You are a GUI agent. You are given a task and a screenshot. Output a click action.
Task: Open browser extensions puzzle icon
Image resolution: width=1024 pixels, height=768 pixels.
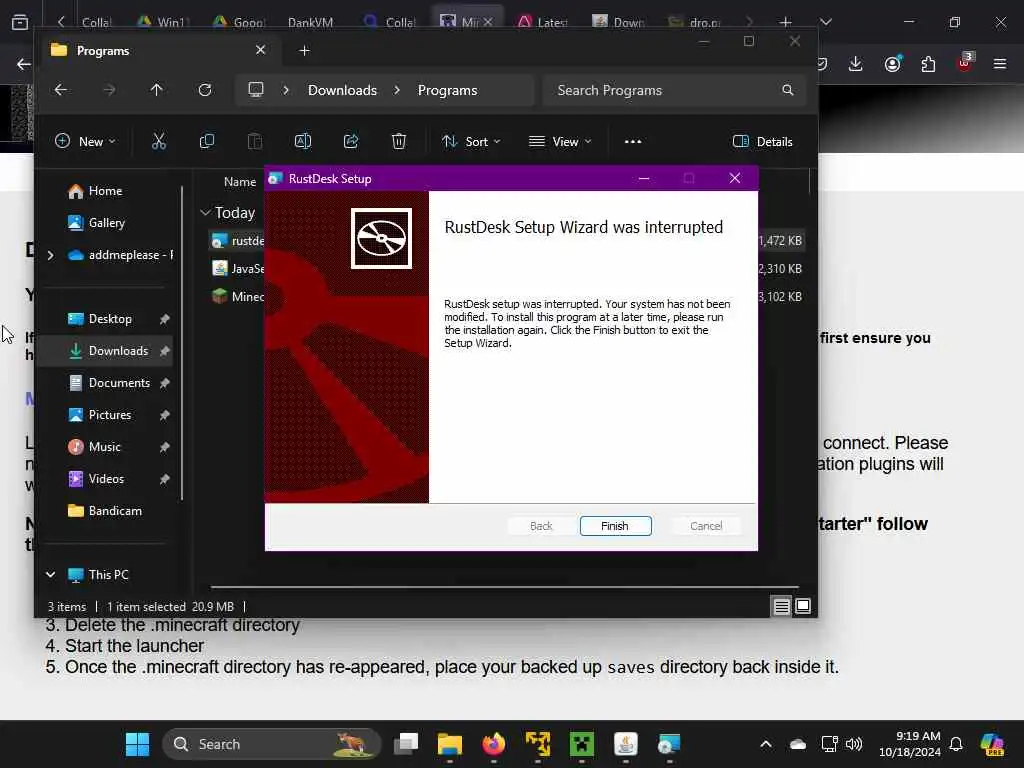point(928,63)
